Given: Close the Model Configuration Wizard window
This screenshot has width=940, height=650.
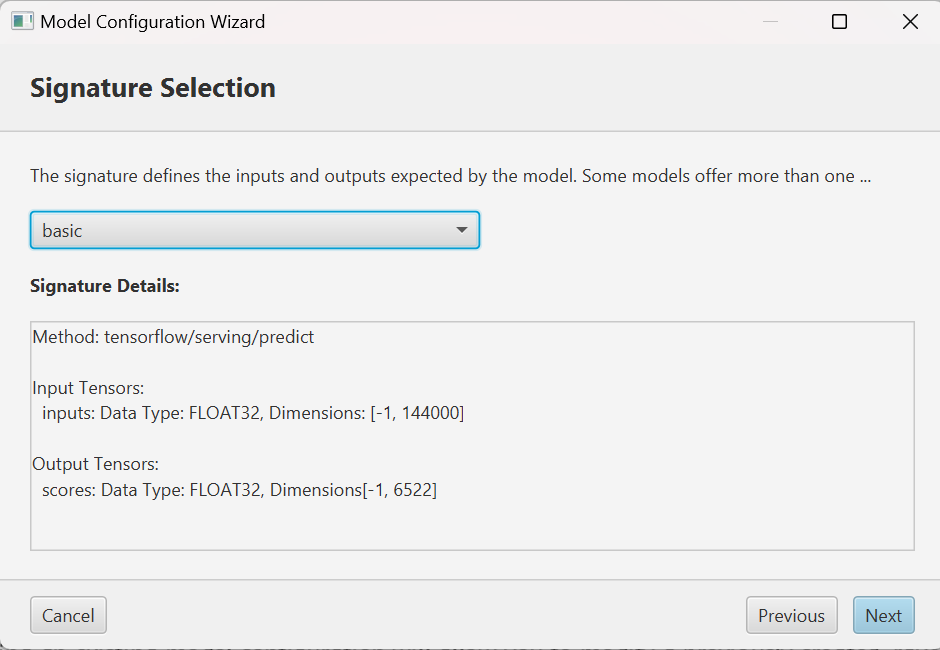Looking at the screenshot, I should 910,21.
